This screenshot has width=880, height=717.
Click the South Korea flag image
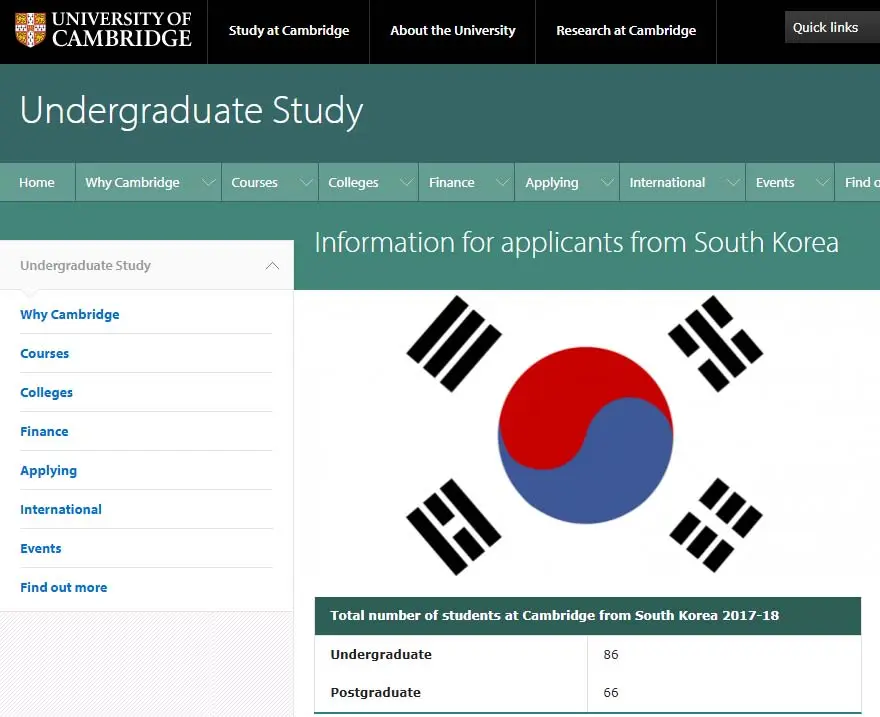tap(587, 435)
